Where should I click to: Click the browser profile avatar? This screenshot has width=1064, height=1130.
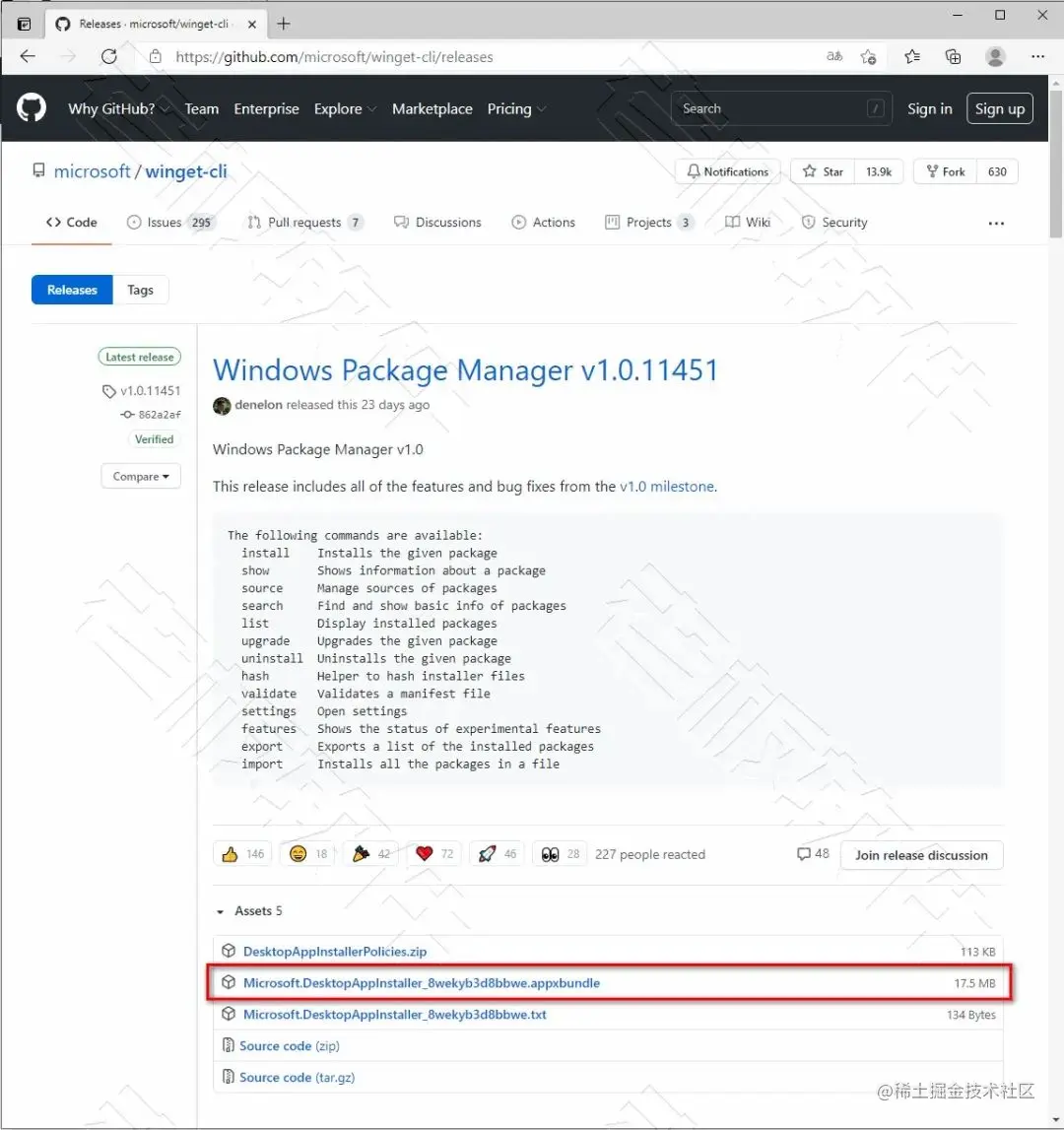point(995,56)
